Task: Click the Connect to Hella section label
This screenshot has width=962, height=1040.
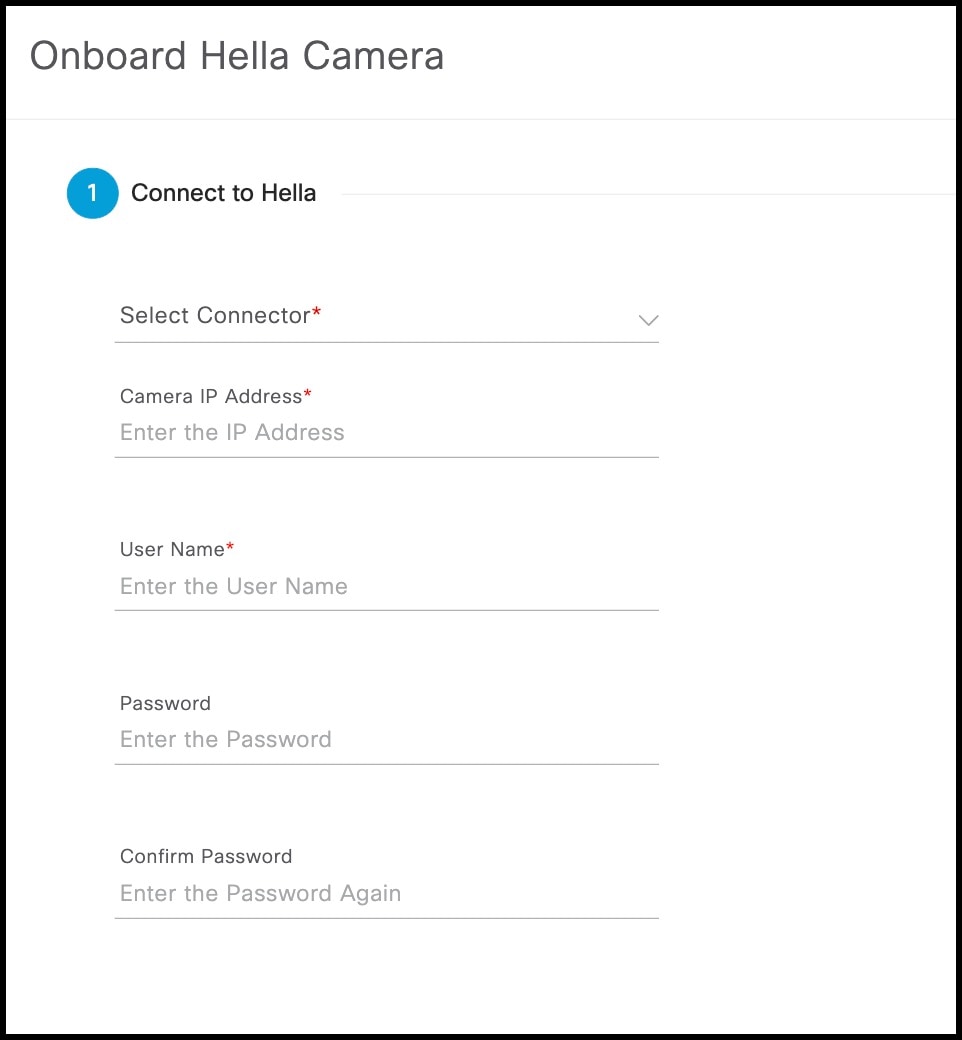Action: pos(224,193)
